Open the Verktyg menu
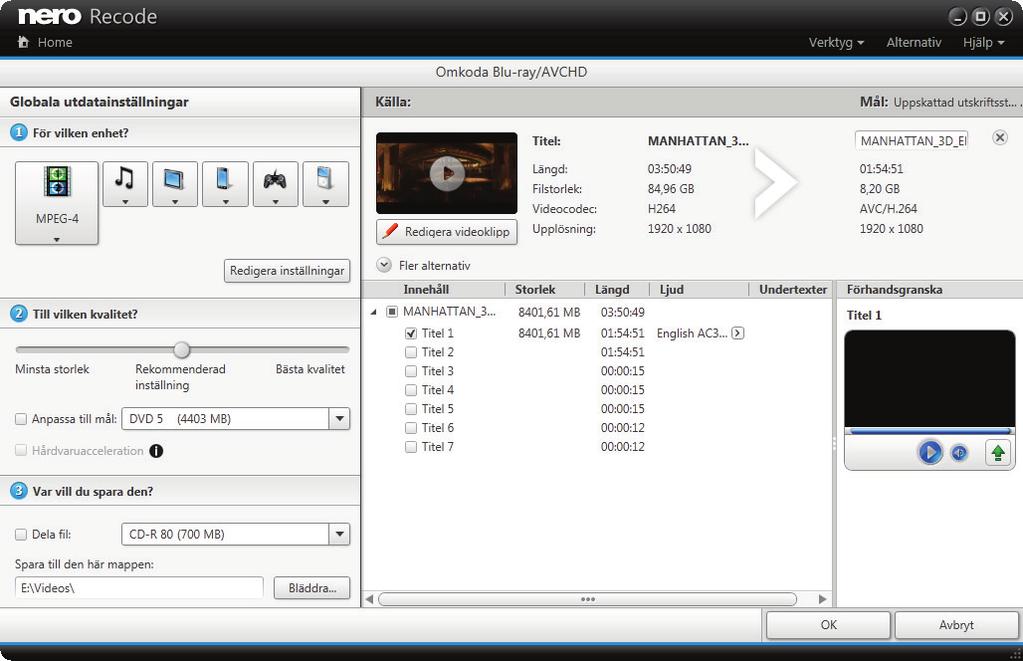The width and height of the screenshot is (1023, 661). pyautogui.click(x=836, y=42)
